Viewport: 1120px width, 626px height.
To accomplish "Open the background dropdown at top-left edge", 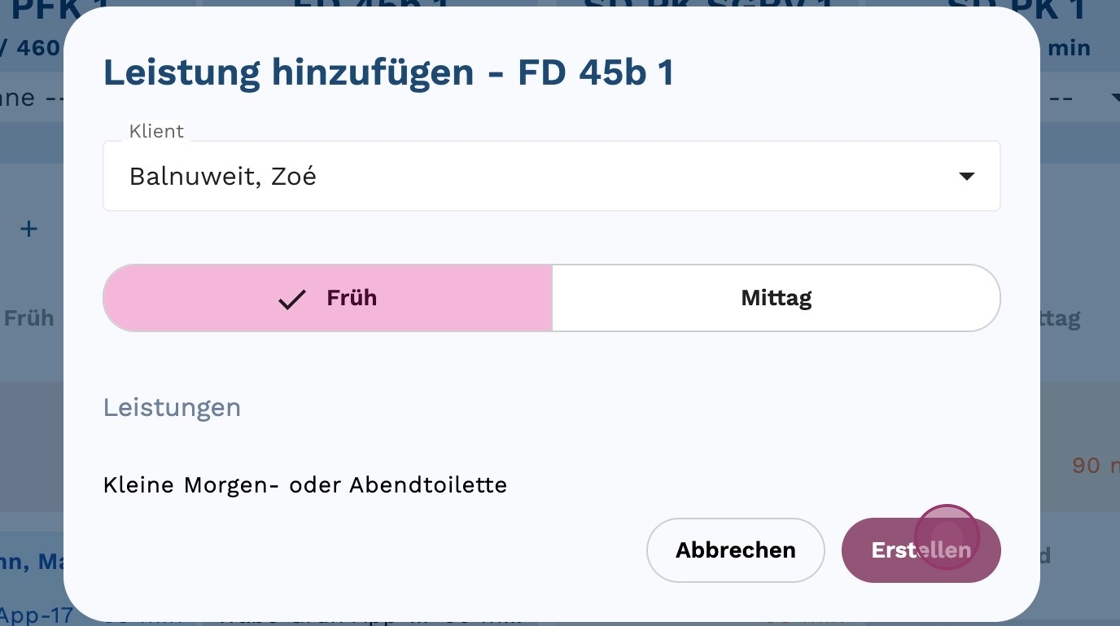I will [30, 98].
